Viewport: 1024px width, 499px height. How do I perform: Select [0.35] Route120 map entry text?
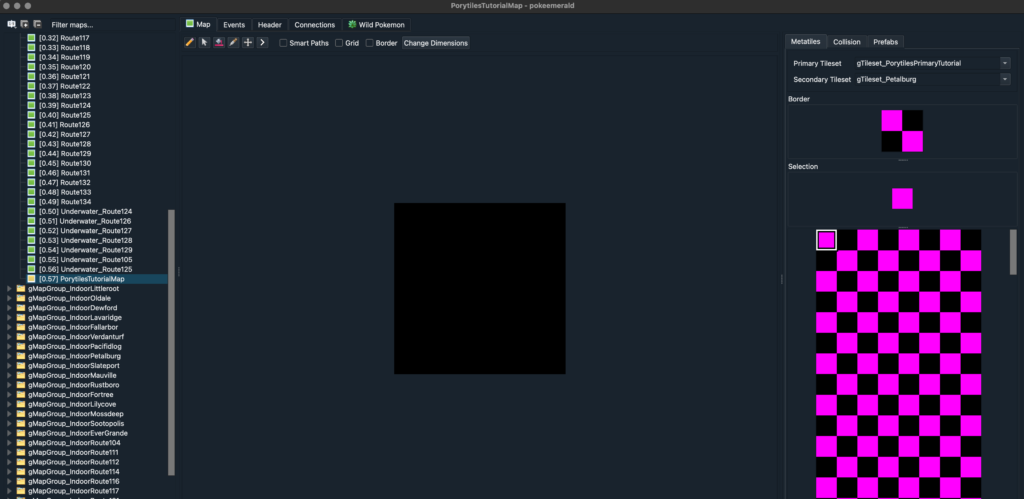pos(65,67)
